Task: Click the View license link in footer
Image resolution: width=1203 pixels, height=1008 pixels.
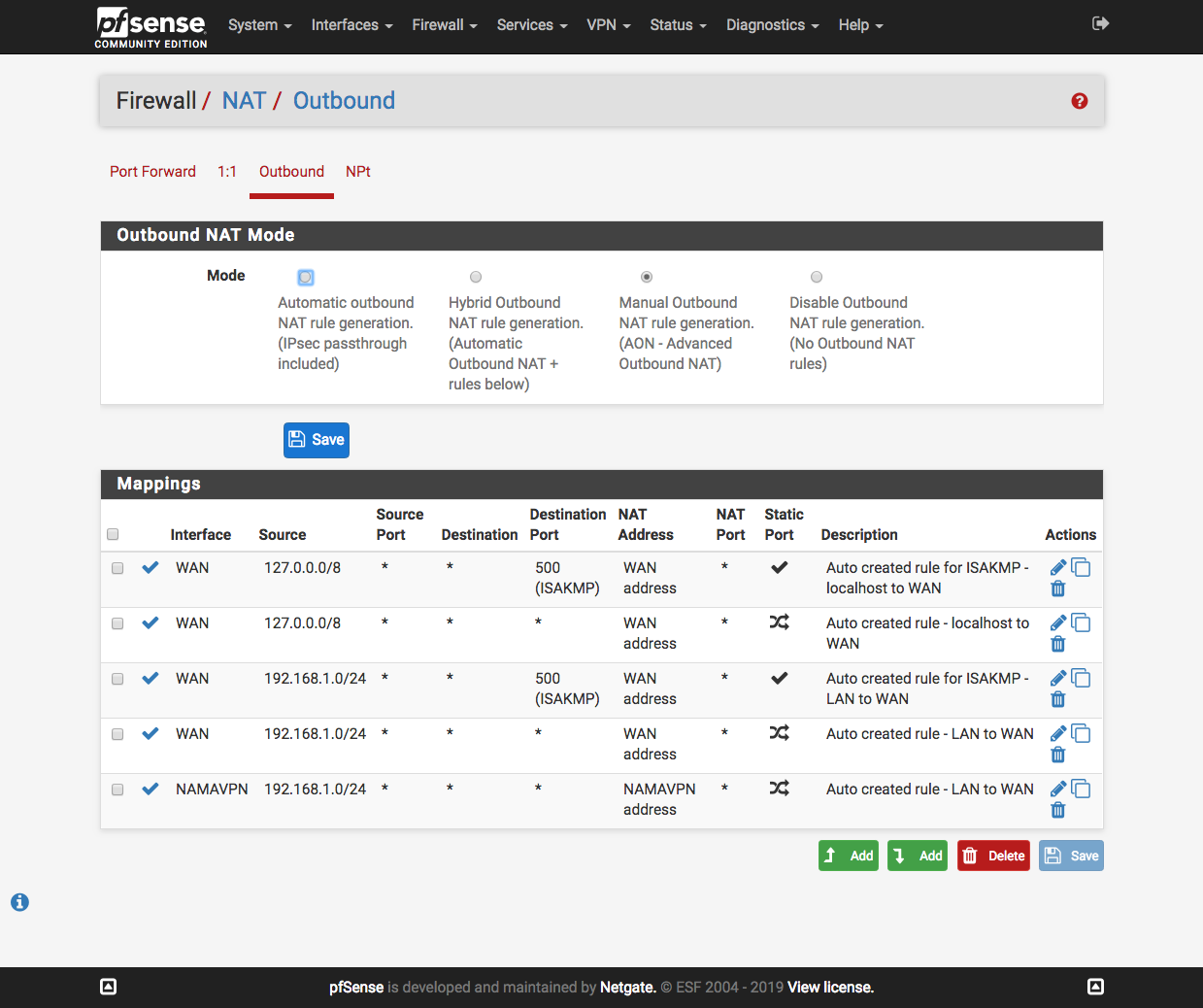Action: pos(830,987)
